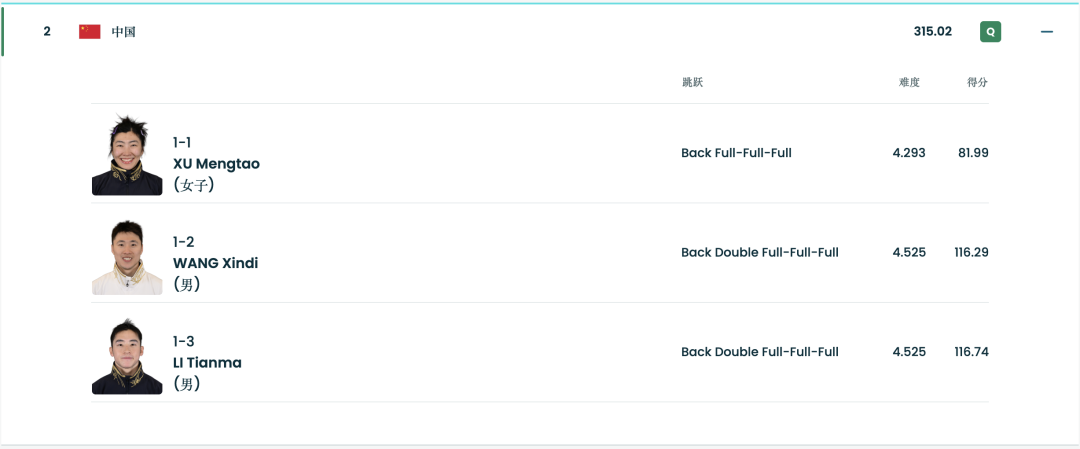Image resolution: width=1080 pixels, height=449 pixels.
Task: Open XU Mengtao's athlete profile
Action: point(216,163)
